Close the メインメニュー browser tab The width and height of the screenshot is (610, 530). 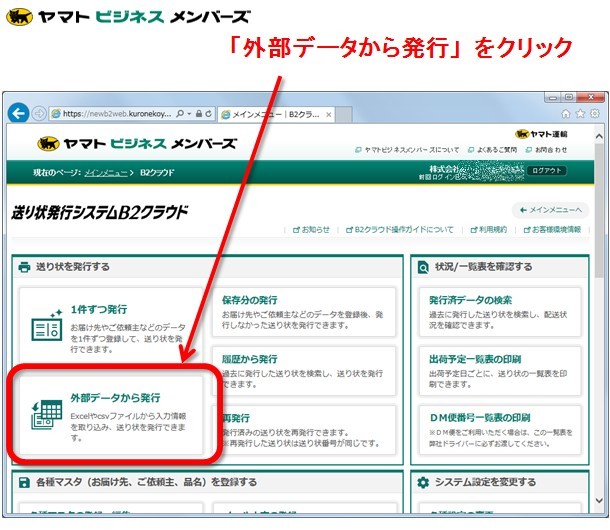click(329, 114)
